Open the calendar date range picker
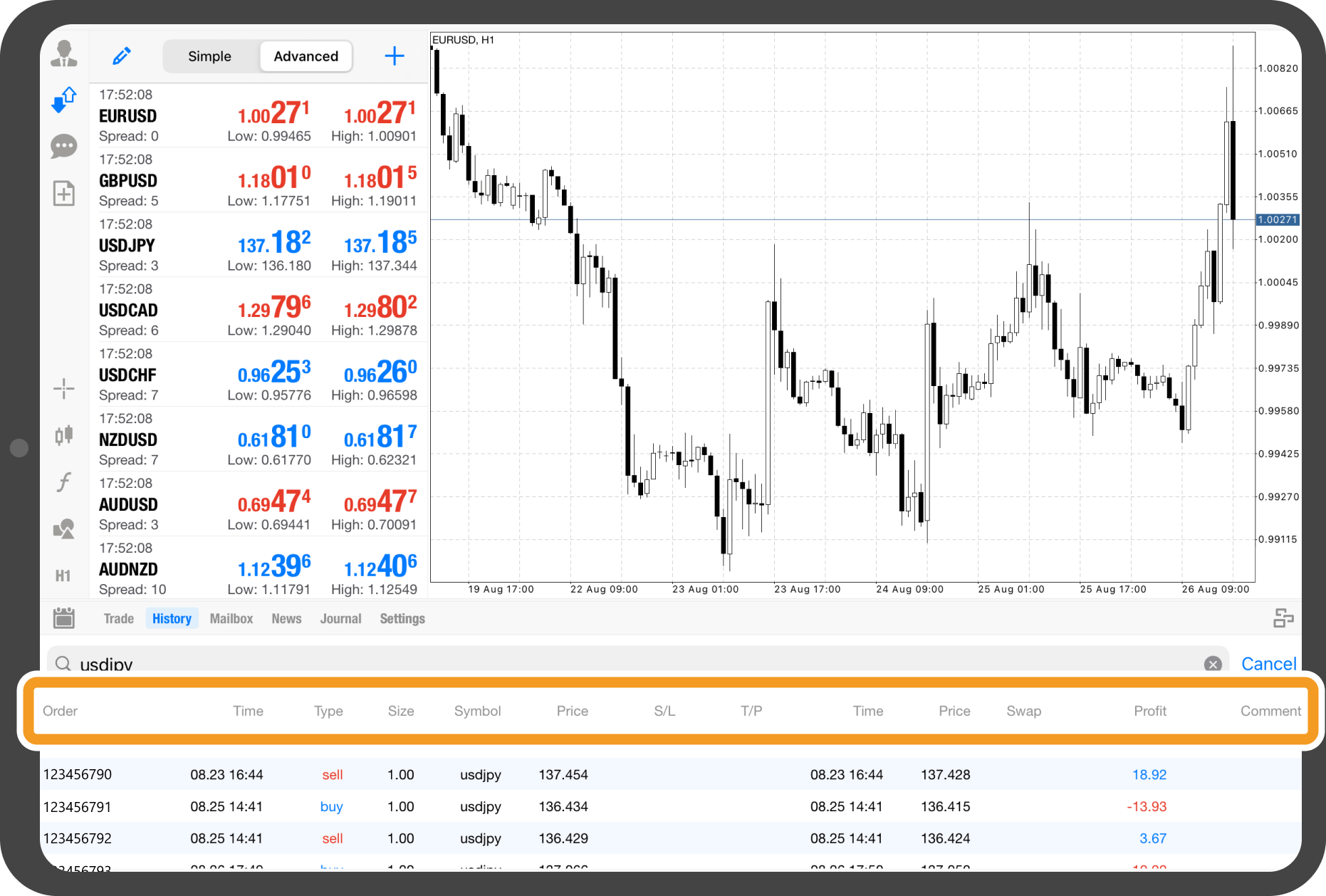 [x=64, y=618]
